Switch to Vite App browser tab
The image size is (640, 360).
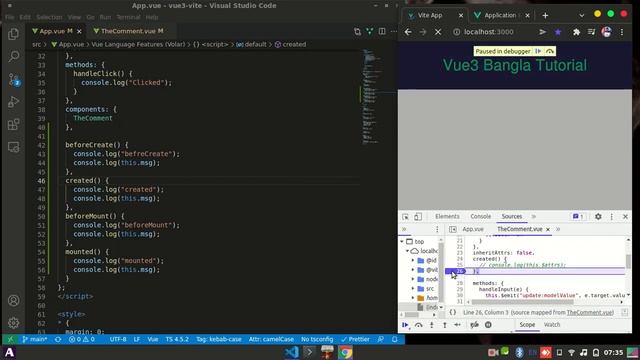point(435,16)
